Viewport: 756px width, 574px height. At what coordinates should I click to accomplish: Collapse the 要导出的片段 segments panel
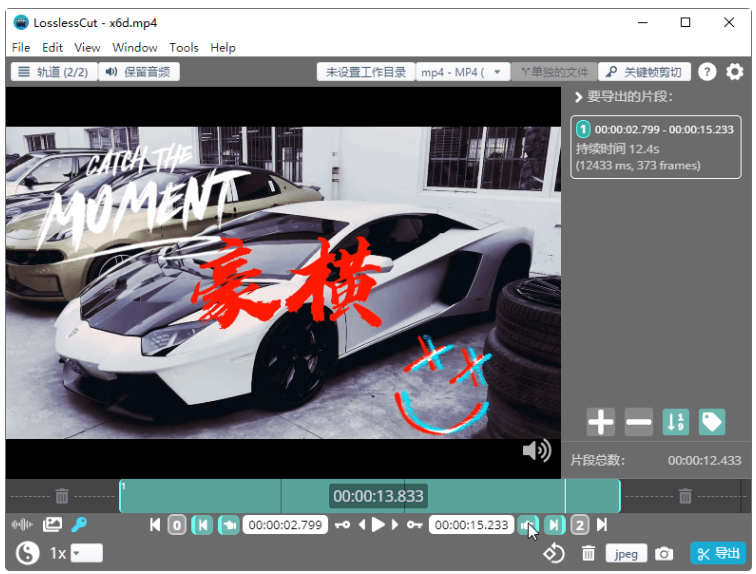(579, 97)
